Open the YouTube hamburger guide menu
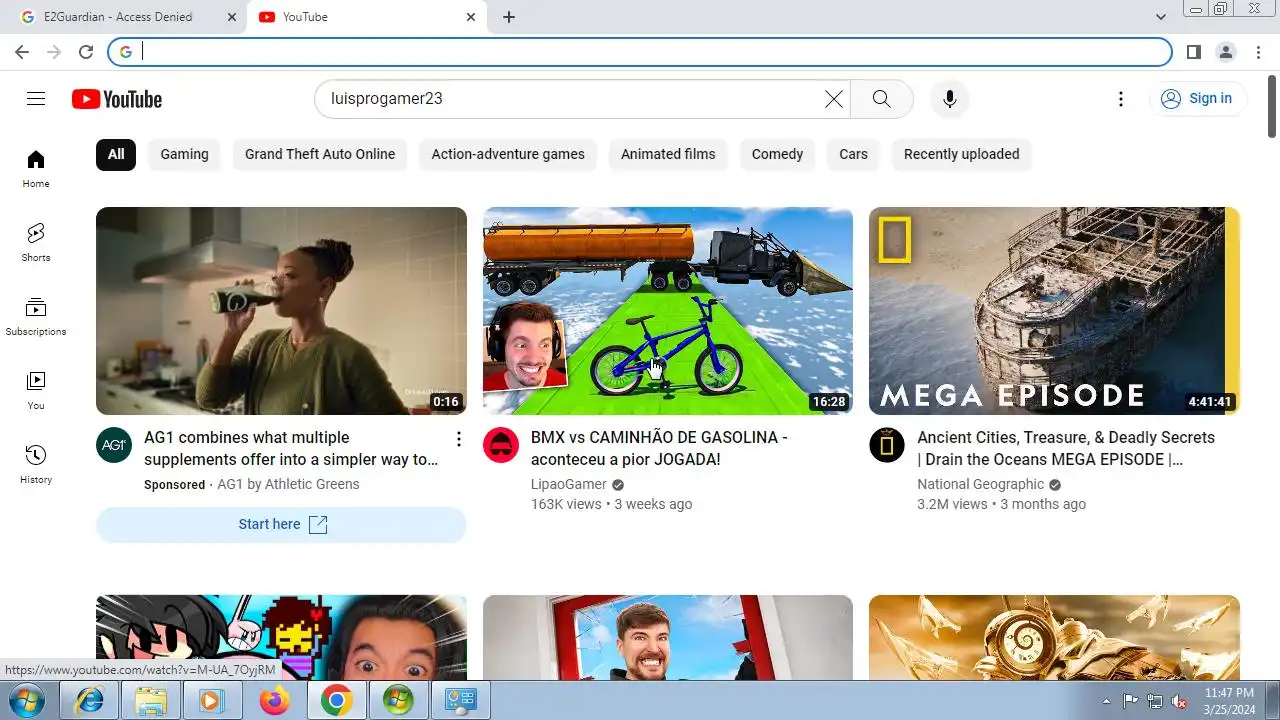The width and height of the screenshot is (1280, 720). pos(36,98)
